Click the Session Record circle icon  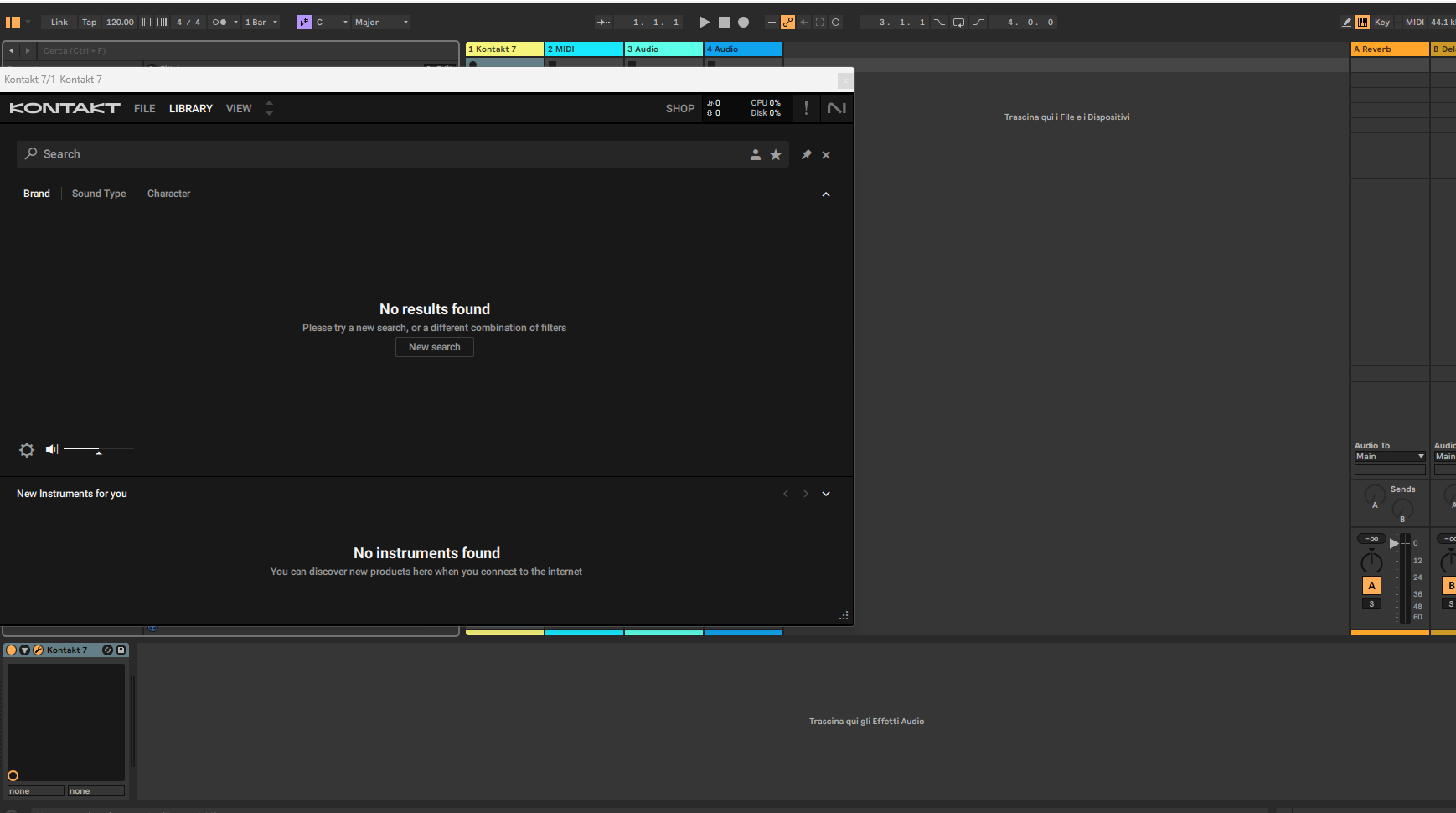pyautogui.click(x=835, y=23)
